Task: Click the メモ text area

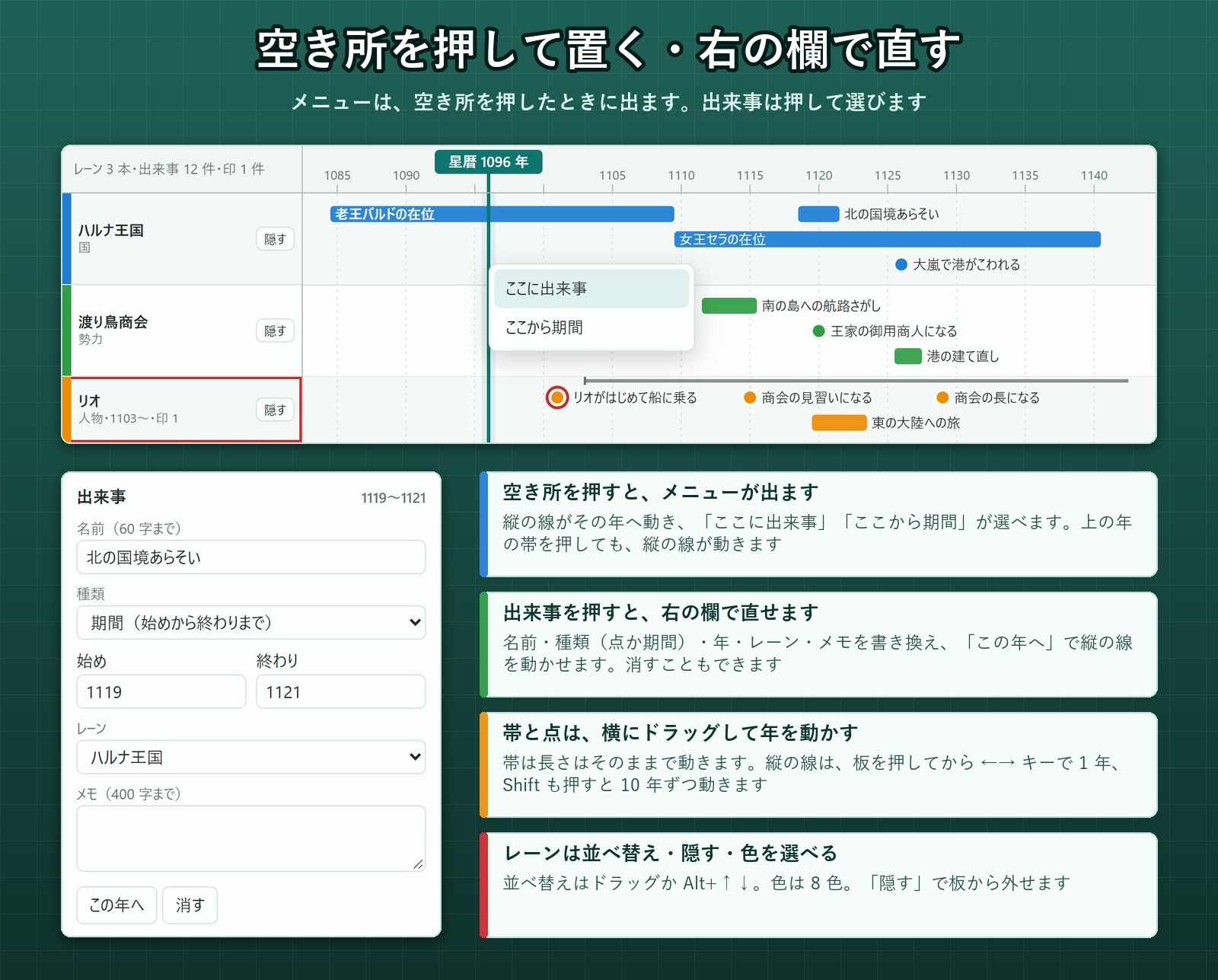Action: coord(251,838)
